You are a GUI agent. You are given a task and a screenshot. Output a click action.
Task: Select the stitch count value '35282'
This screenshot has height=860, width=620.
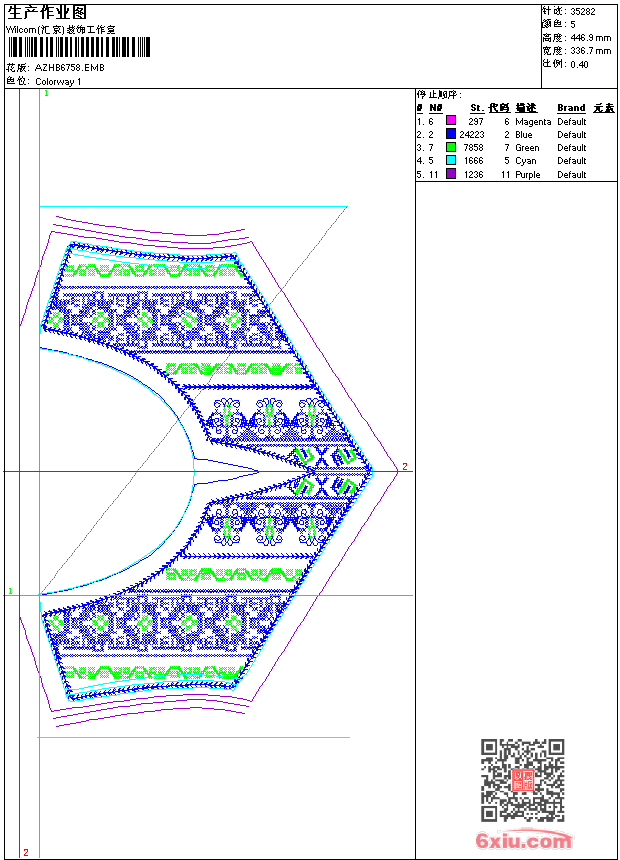point(583,12)
